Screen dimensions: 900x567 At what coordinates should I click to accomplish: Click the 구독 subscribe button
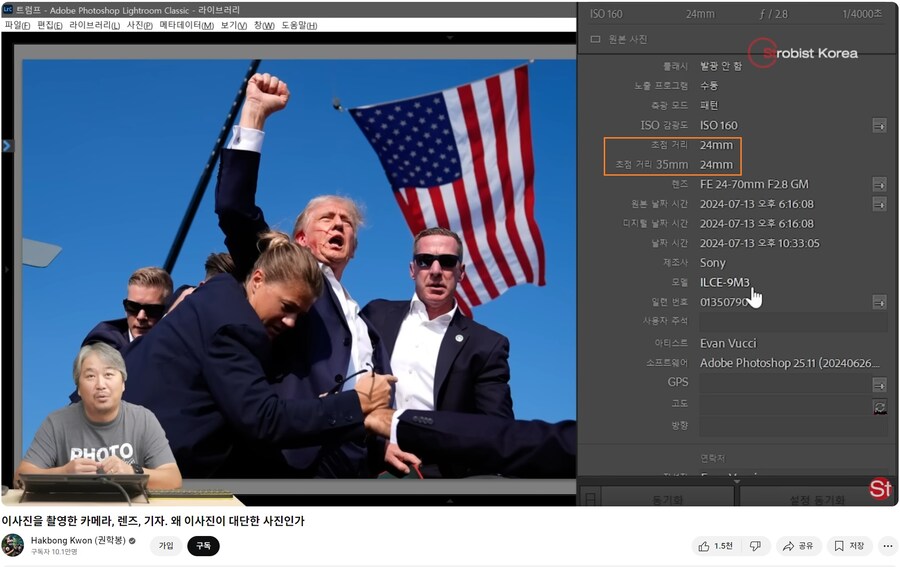tap(203, 546)
